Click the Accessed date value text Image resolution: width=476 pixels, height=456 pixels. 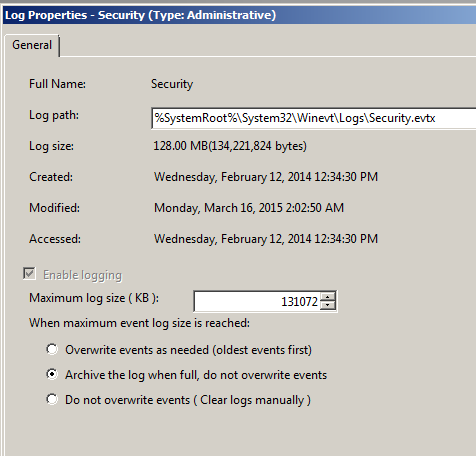(x=266, y=239)
